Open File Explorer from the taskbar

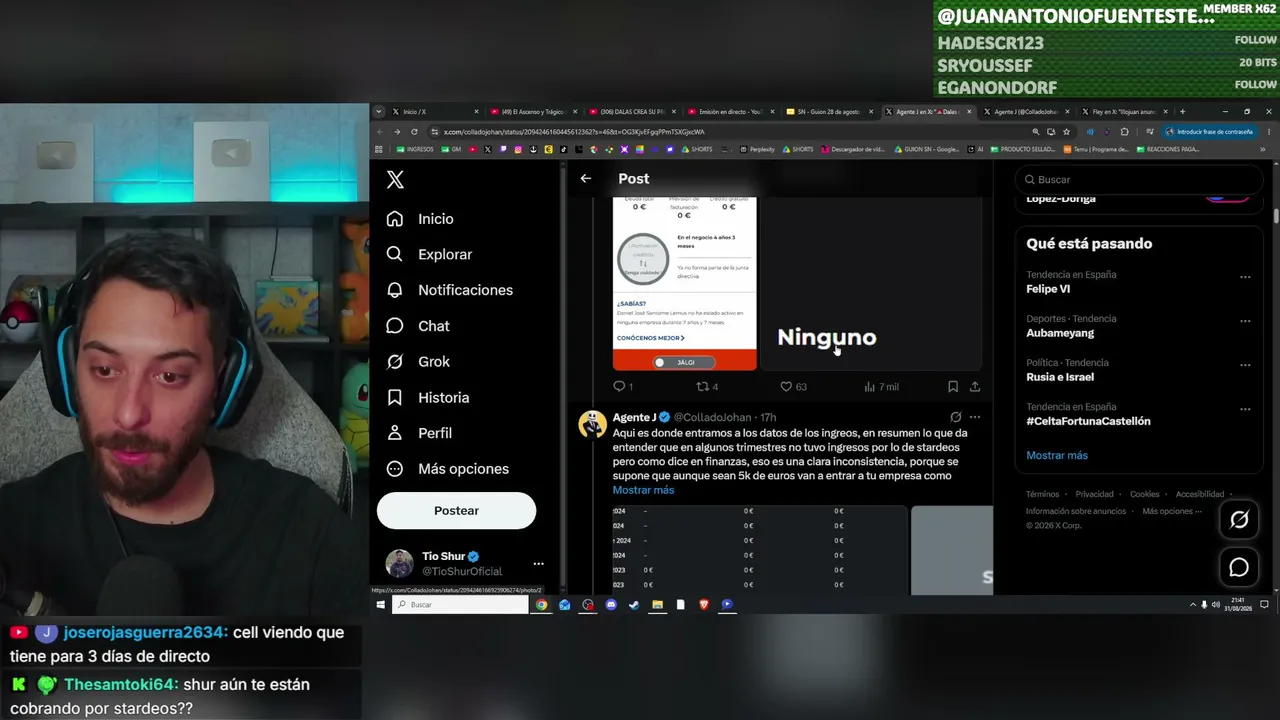(657, 605)
